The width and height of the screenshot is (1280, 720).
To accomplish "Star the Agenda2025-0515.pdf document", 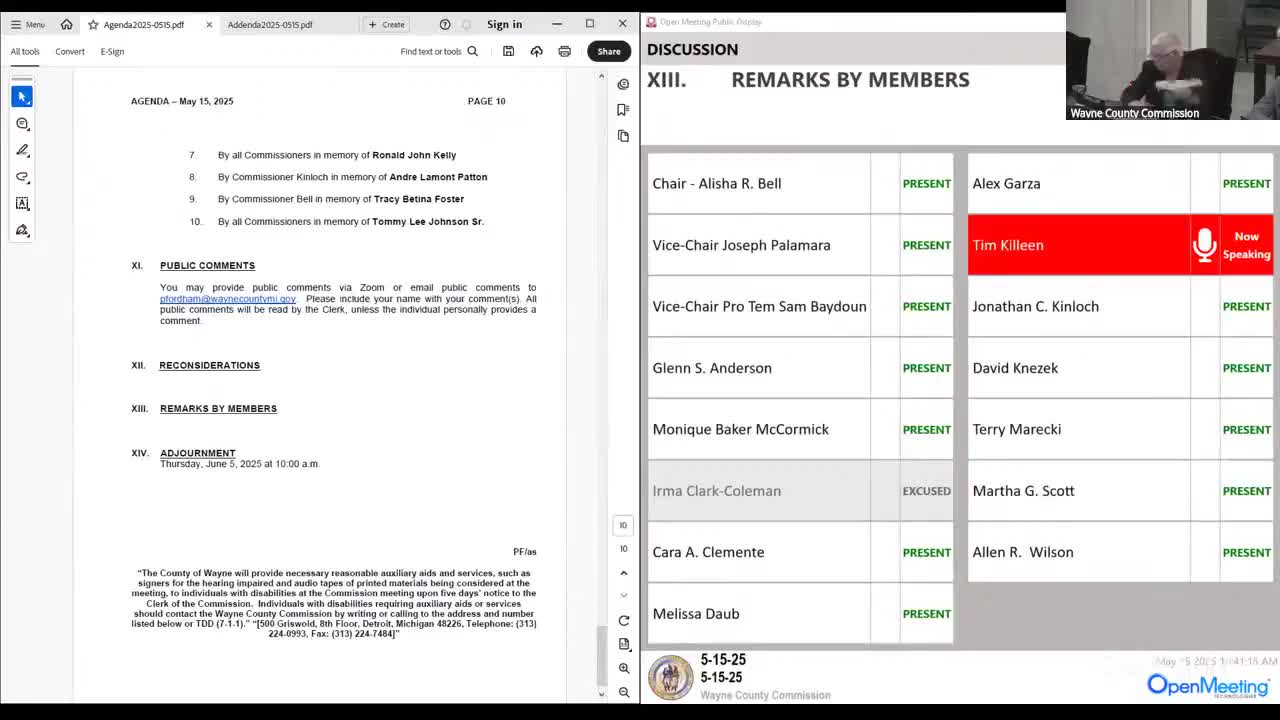I will (92, 24).
